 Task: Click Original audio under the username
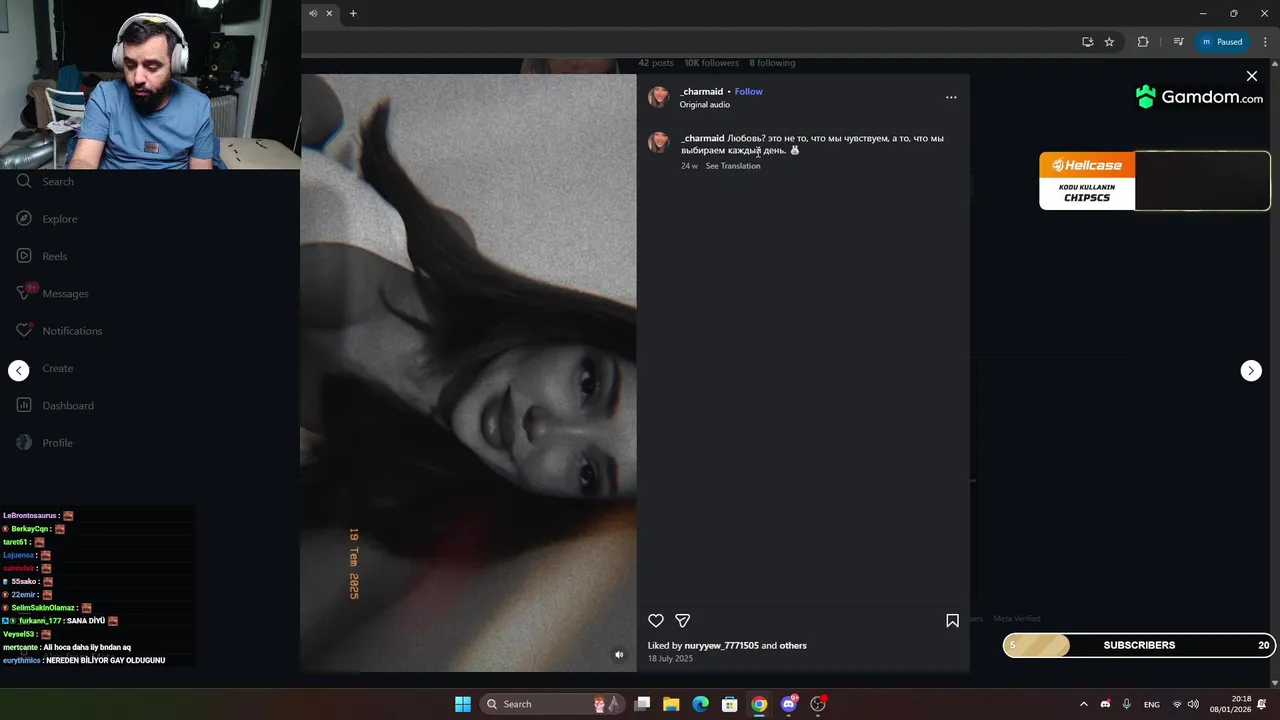[x=705, y=105]
